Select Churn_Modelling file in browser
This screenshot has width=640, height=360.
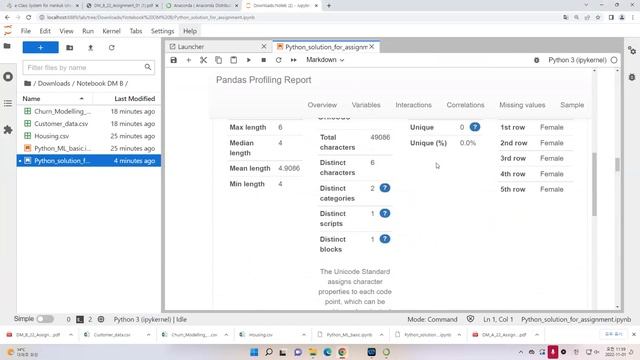pyautogui.click(x=89, y=111)
